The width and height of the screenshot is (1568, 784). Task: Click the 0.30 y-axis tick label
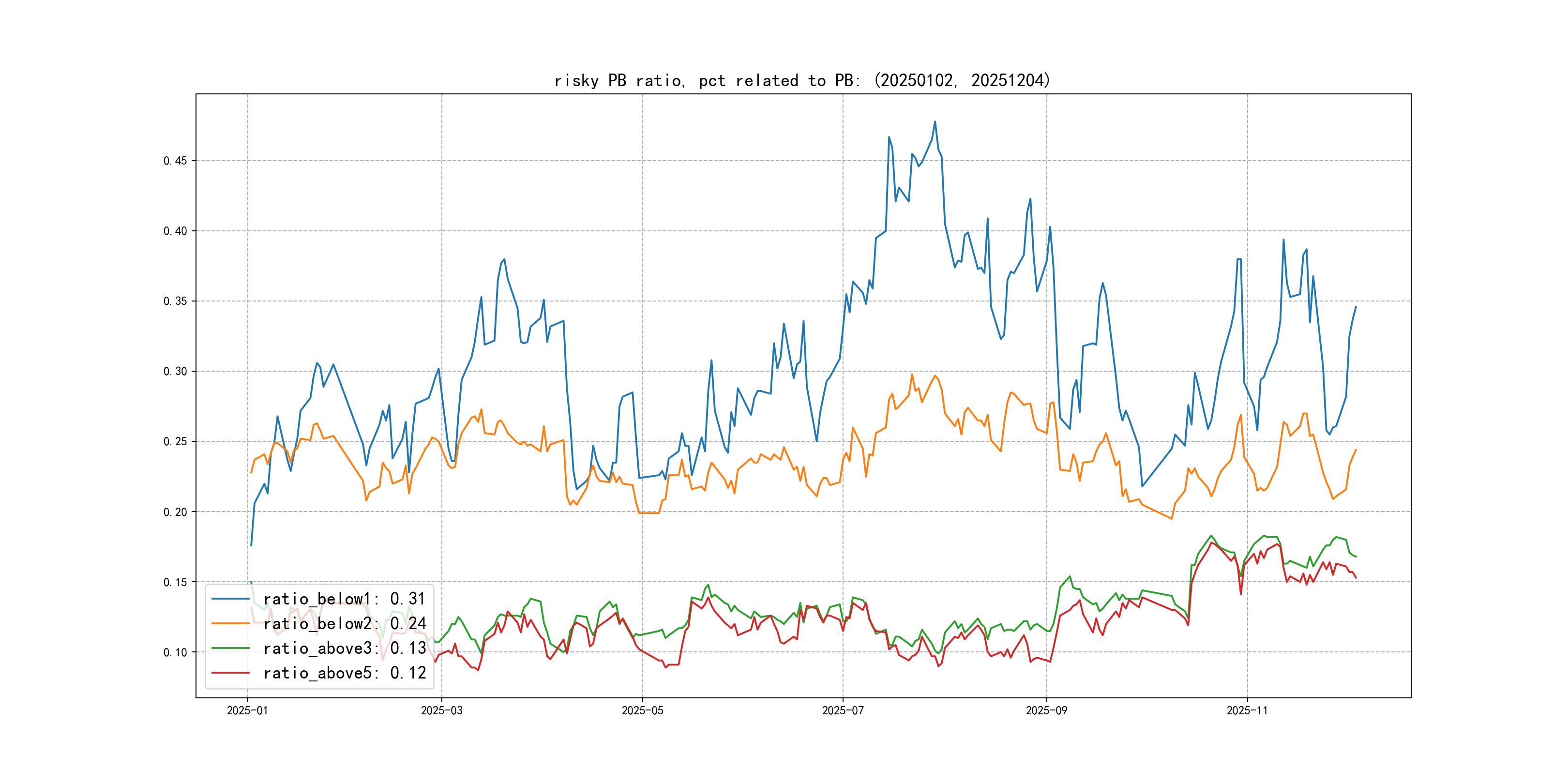click(x=175, y=371)
